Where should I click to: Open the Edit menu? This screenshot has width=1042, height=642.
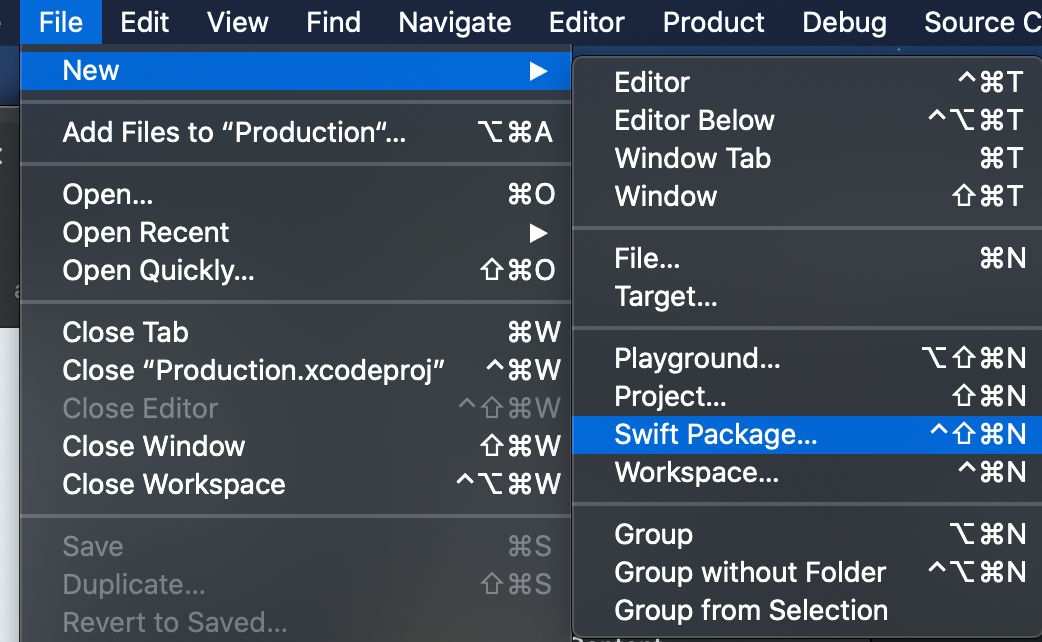click(144, 23)
